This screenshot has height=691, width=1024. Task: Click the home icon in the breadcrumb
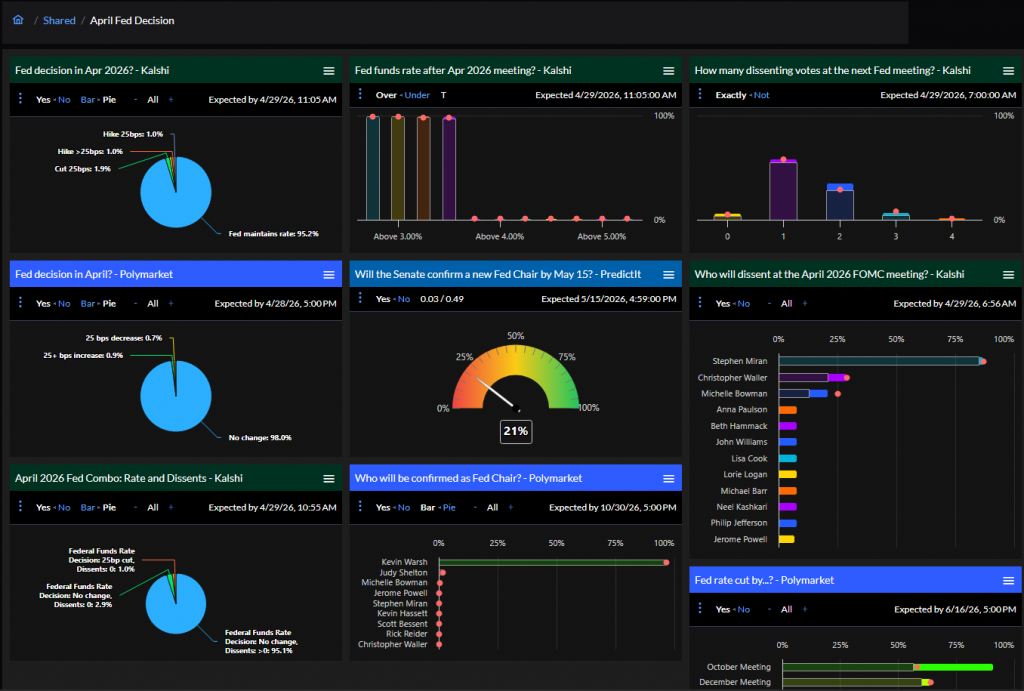tap(18, 20)
